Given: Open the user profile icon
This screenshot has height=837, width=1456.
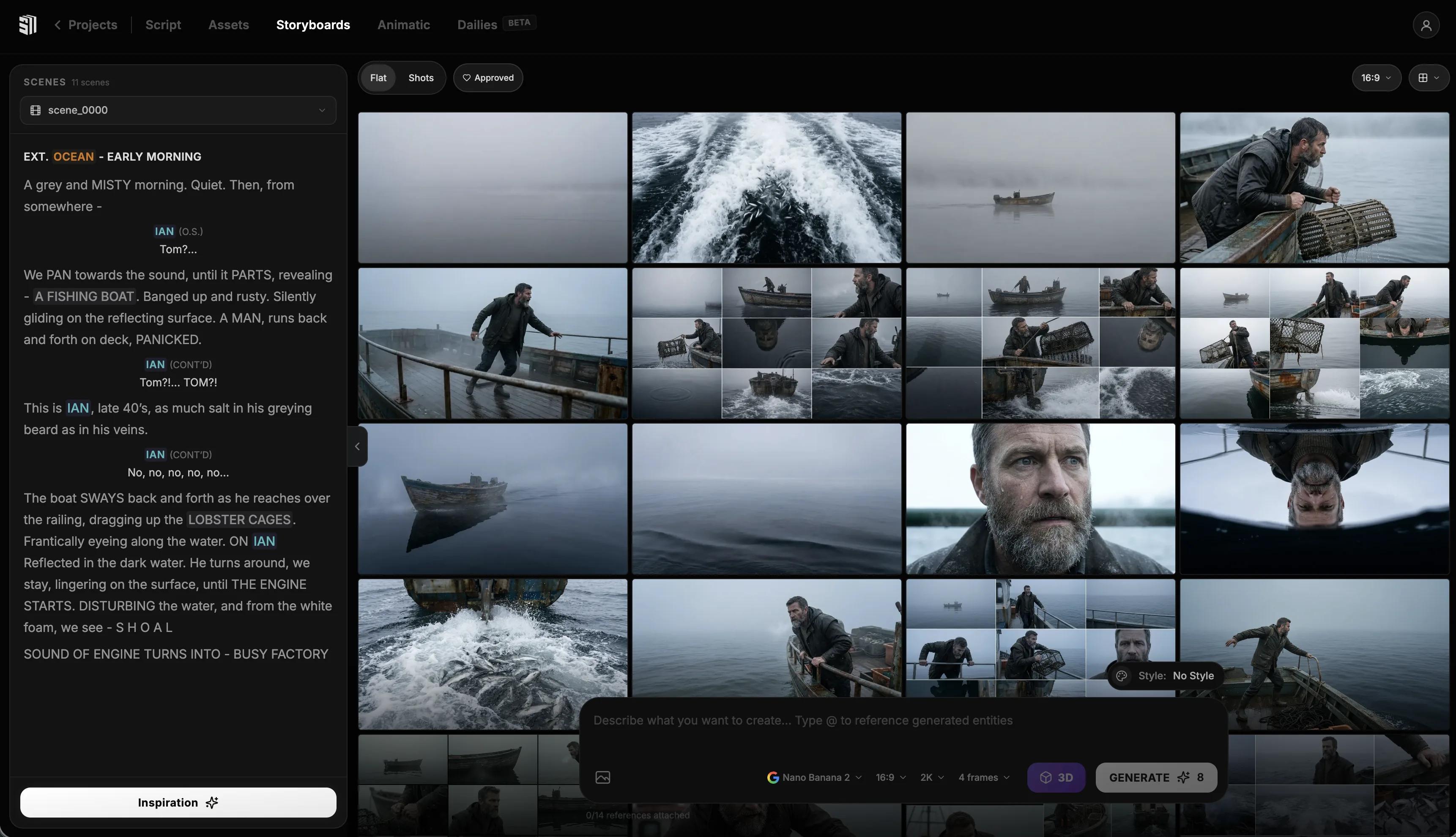Looking at the screenshot, I should (x=1426, y=25).
